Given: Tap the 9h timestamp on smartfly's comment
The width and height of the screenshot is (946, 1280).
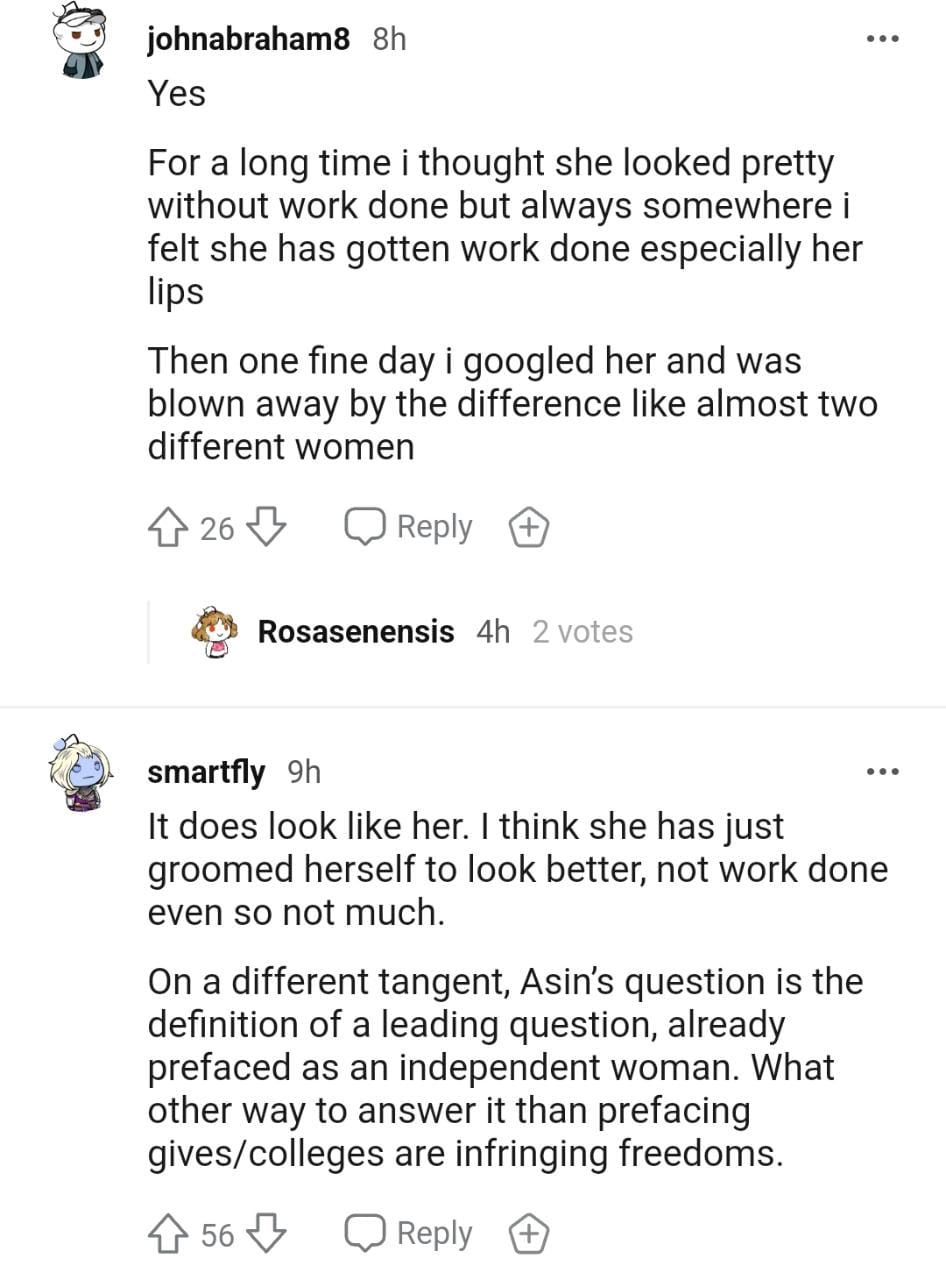Looking at the screenshot, I should coord(304,772).
